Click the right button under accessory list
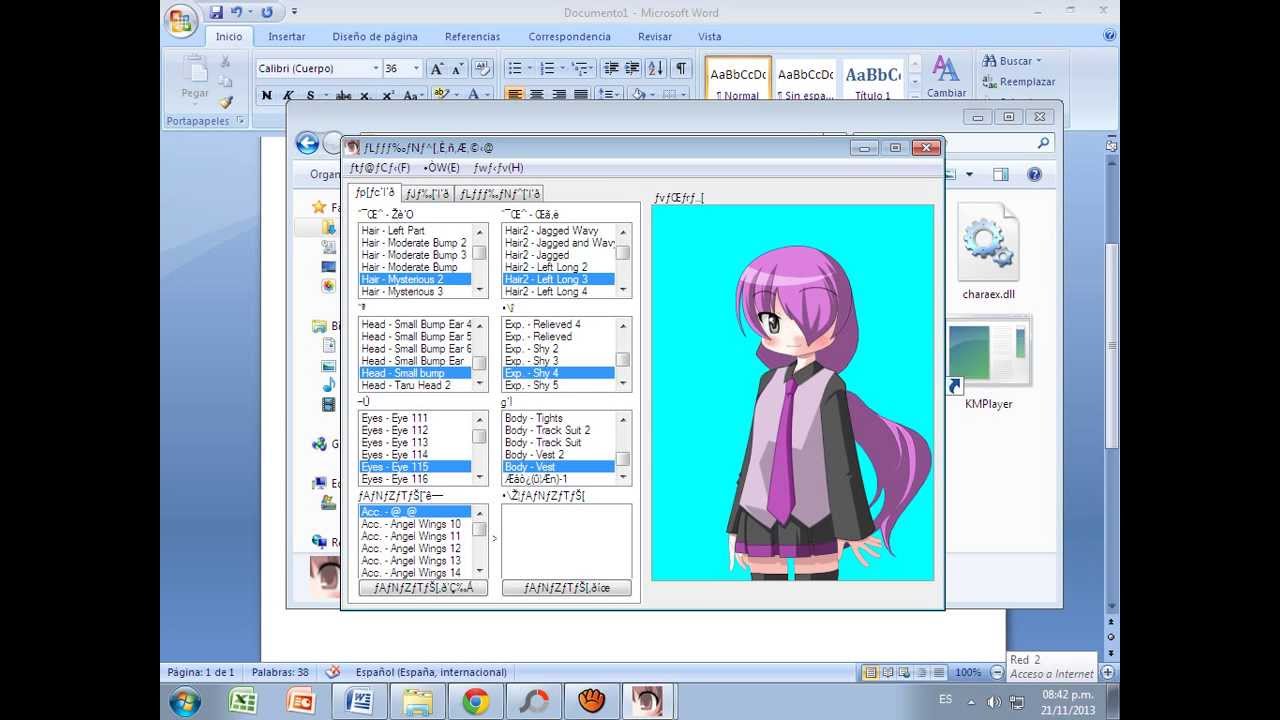 (567, 588)
